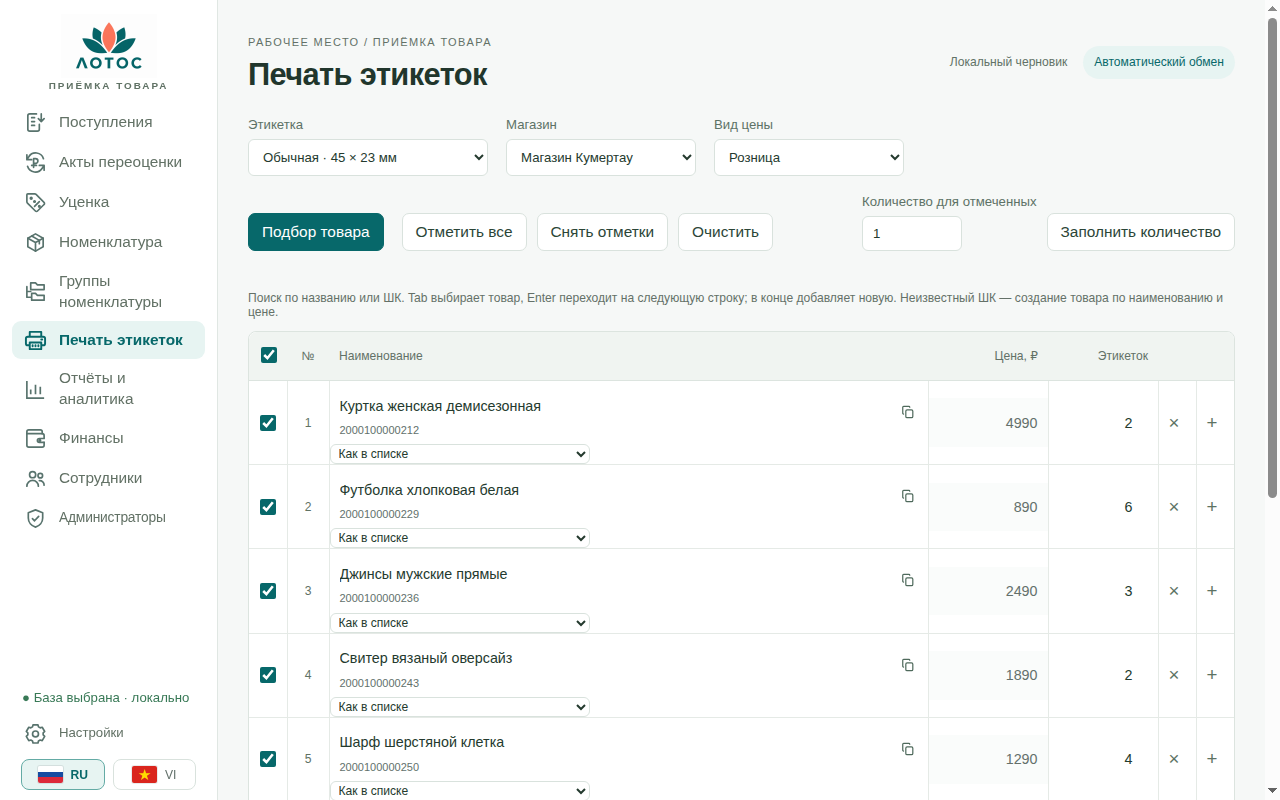Add row after Куртка женская with +
The image size is (1280, 800).
(1212, 423)
